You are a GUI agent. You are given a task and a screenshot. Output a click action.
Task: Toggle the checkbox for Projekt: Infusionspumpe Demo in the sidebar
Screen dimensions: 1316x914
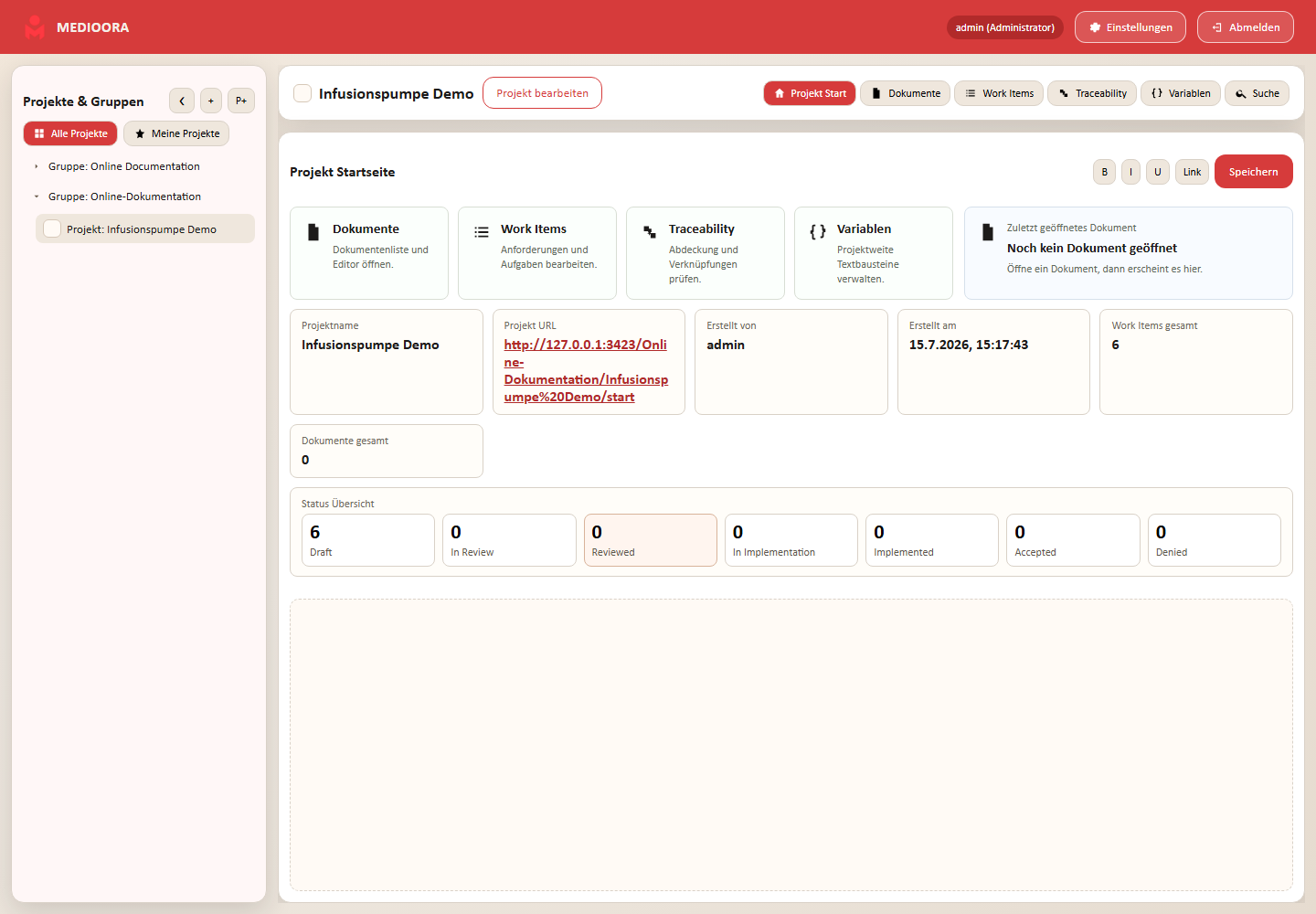52,228
